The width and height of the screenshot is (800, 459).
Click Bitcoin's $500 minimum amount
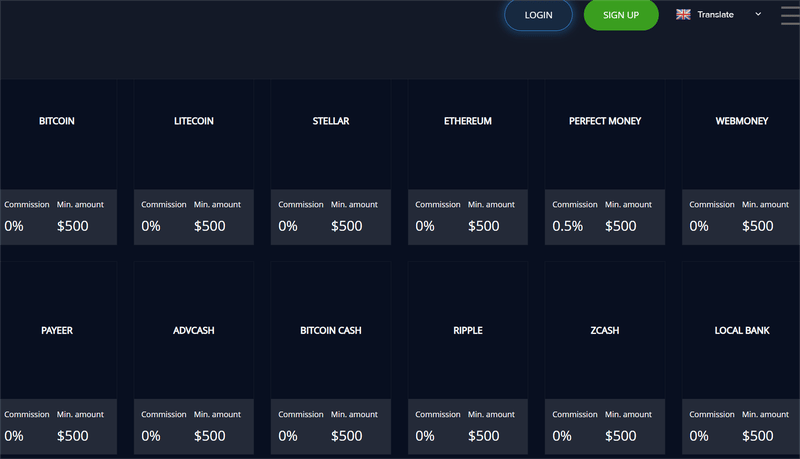point(72,226)
